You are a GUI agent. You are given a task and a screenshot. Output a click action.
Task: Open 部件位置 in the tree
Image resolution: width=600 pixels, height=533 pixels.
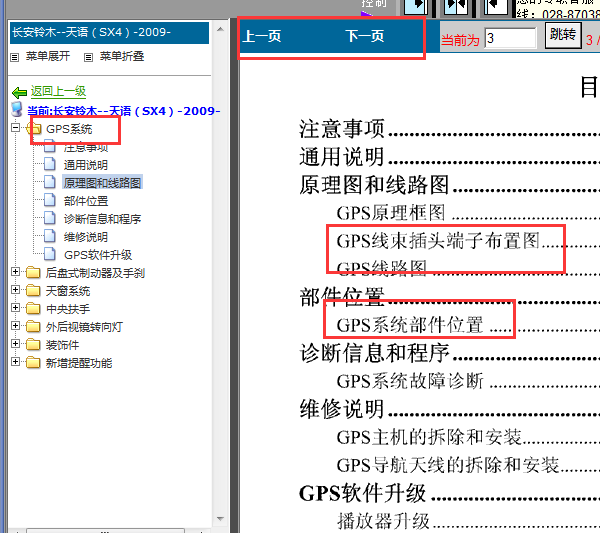tap(86, 201)
